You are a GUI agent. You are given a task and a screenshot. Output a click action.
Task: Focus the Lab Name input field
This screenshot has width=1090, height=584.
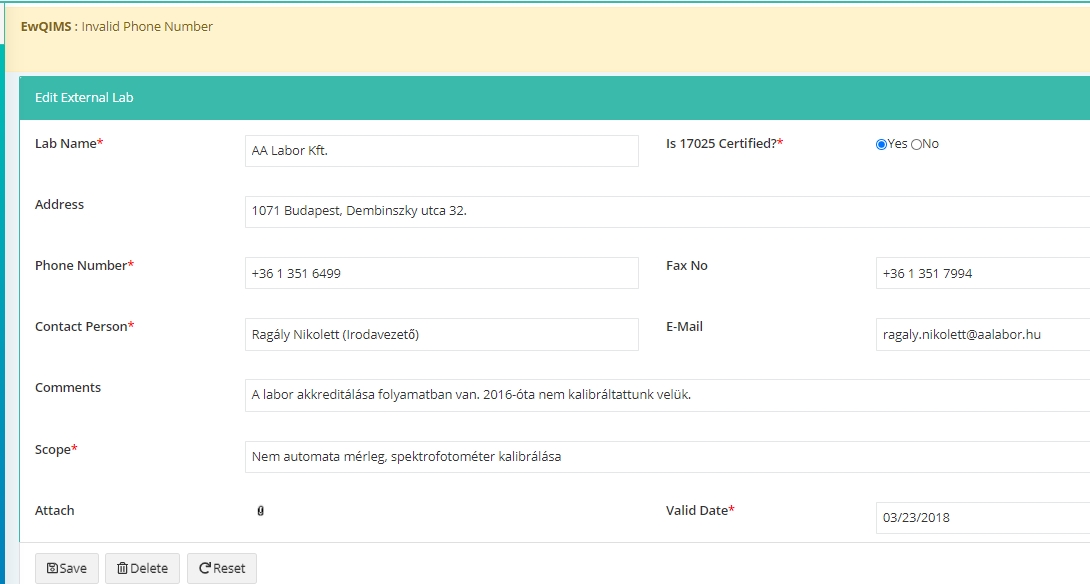[x=441, y=151]
